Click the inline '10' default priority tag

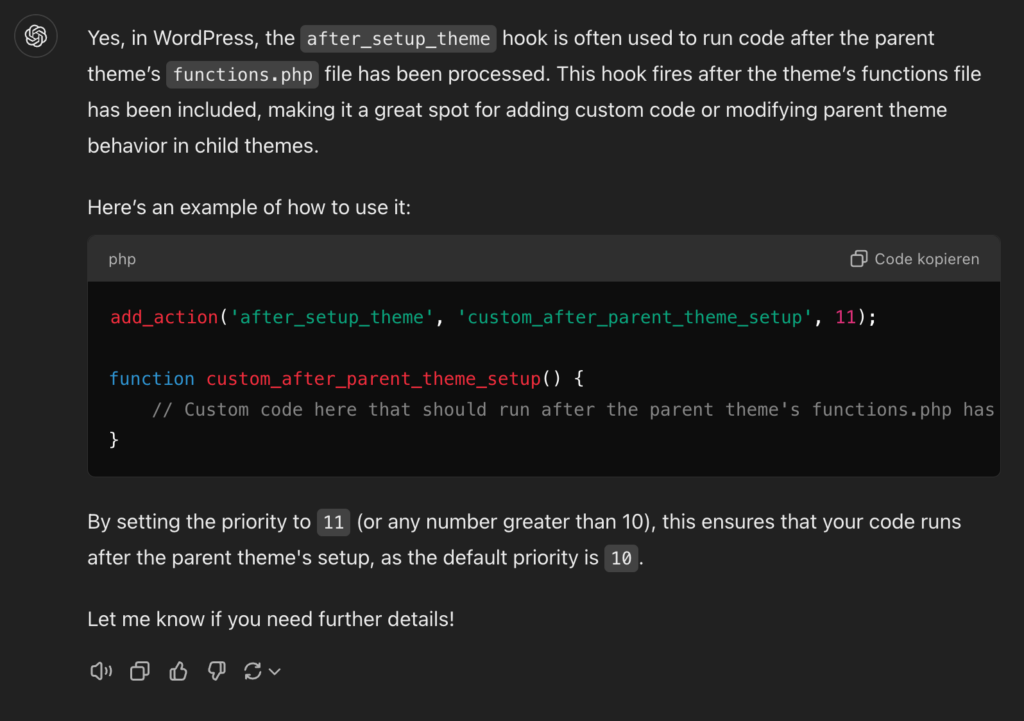621,559
